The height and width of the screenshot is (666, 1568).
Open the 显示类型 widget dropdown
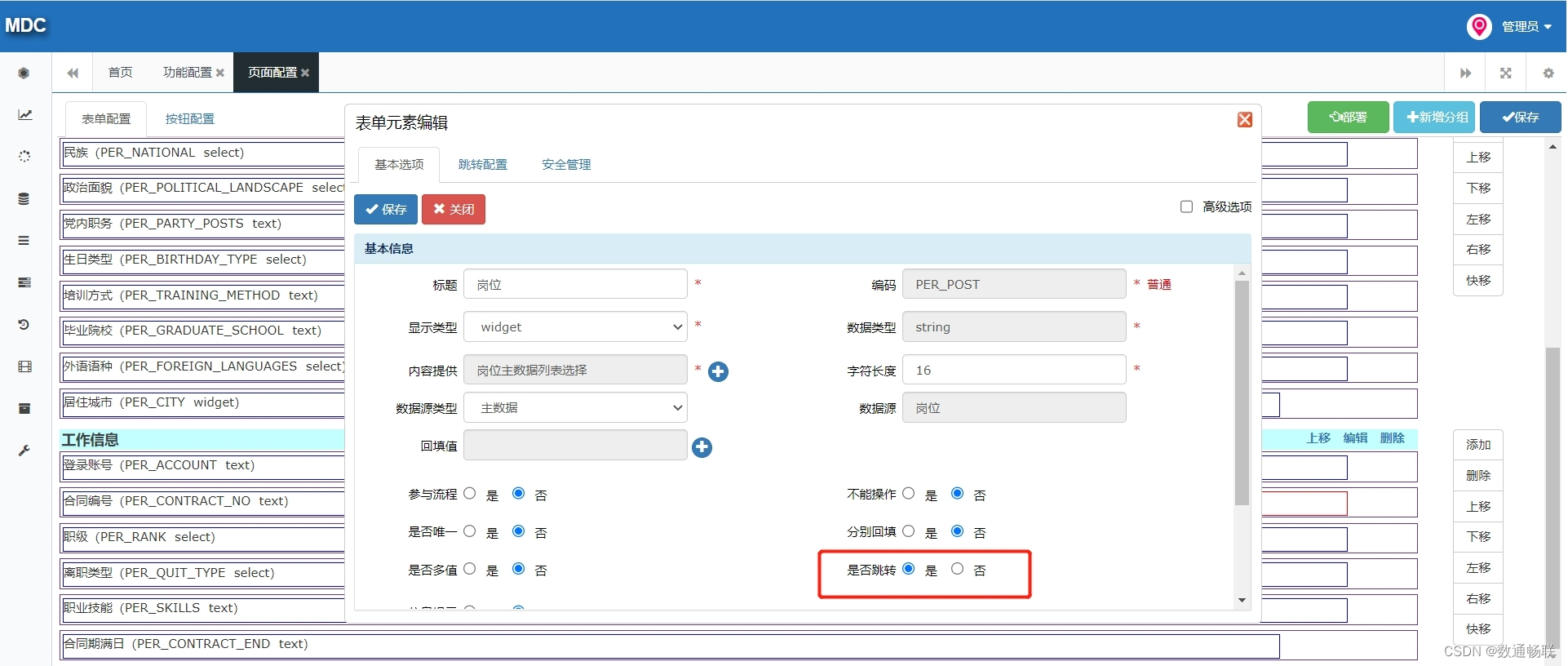pyautogui.click(x=575, y=327)
